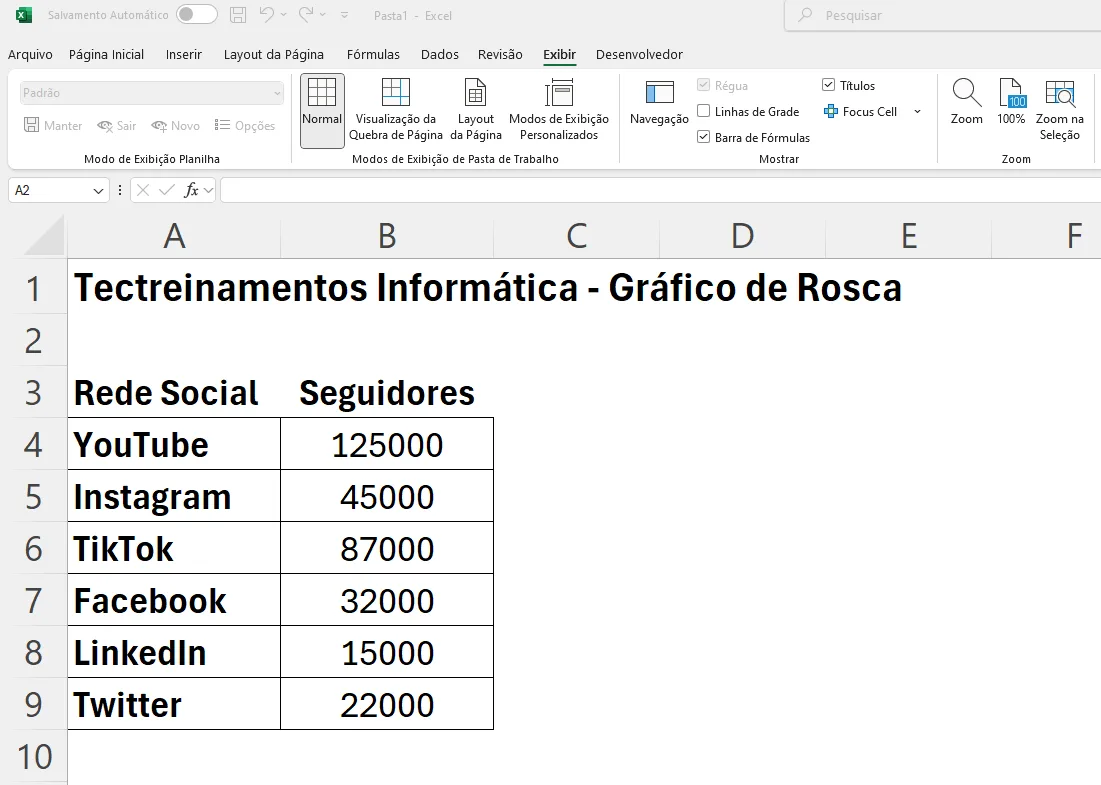Screen dimensions: 1101x785
Task: Select the LinkedIn cell
Action: (x=174, y=652)
